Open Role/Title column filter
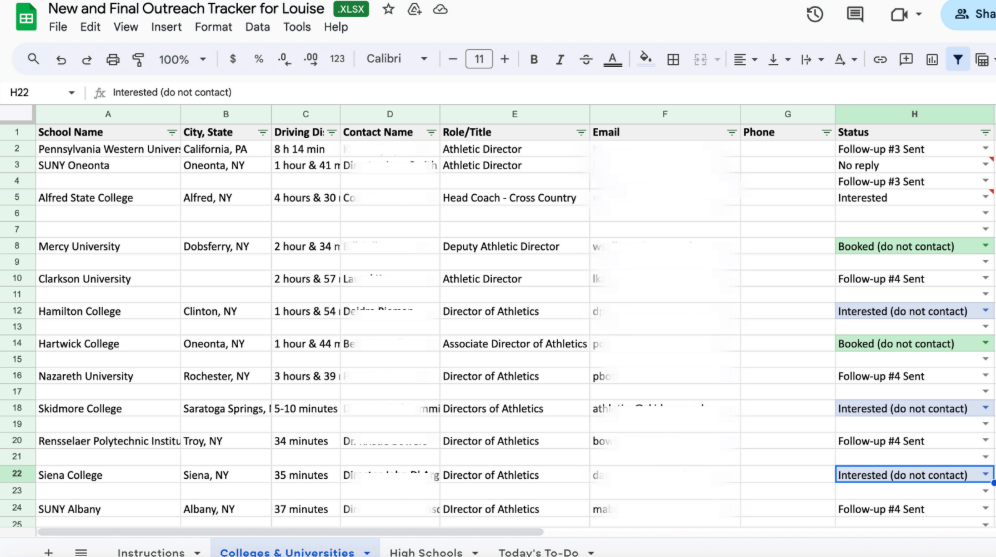 point(581,132)
